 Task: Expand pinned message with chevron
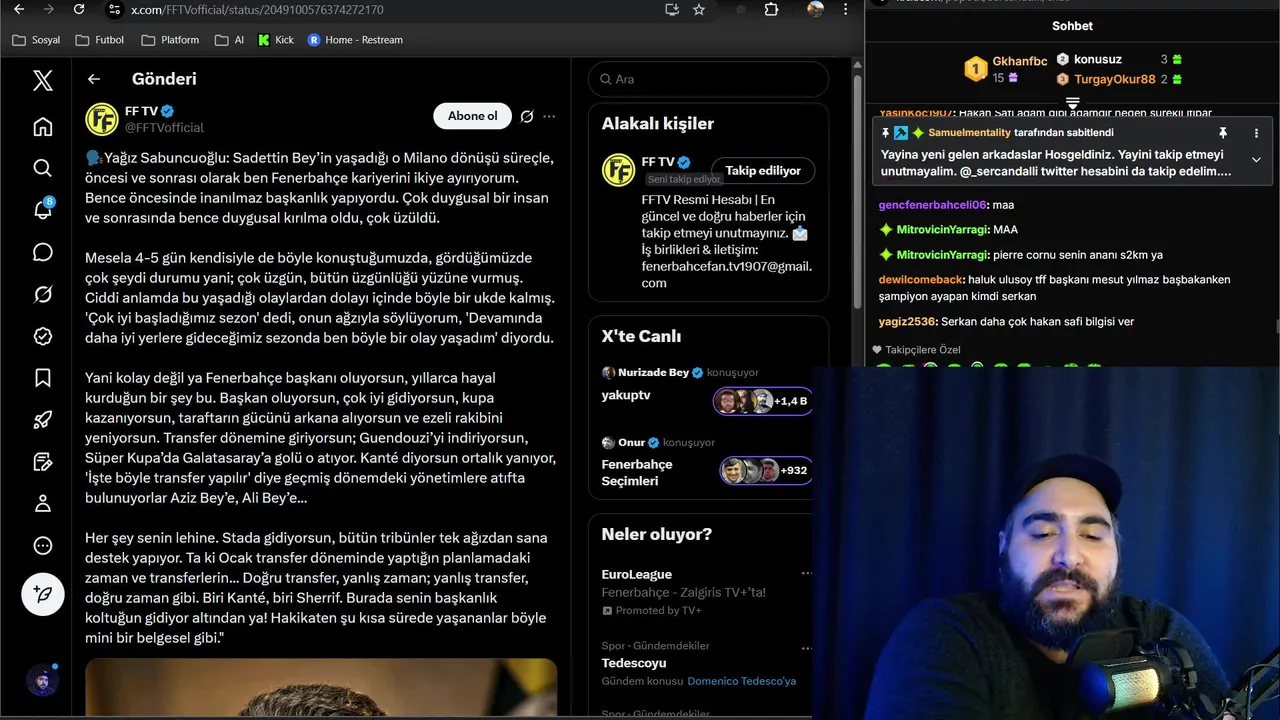(1256, 159)
